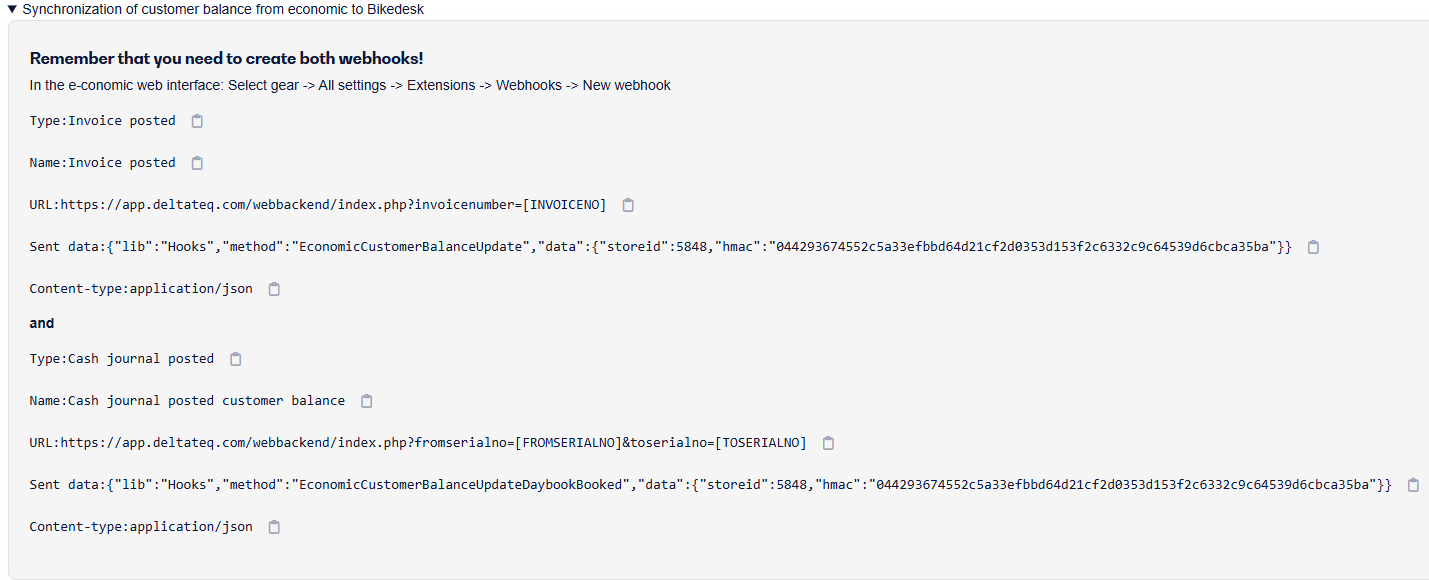The width and height of the screenshot is (1429, 580).
Task: Click the 'Remember that you need to create both webhooks!' heading
Action: (x=227, y=59)
